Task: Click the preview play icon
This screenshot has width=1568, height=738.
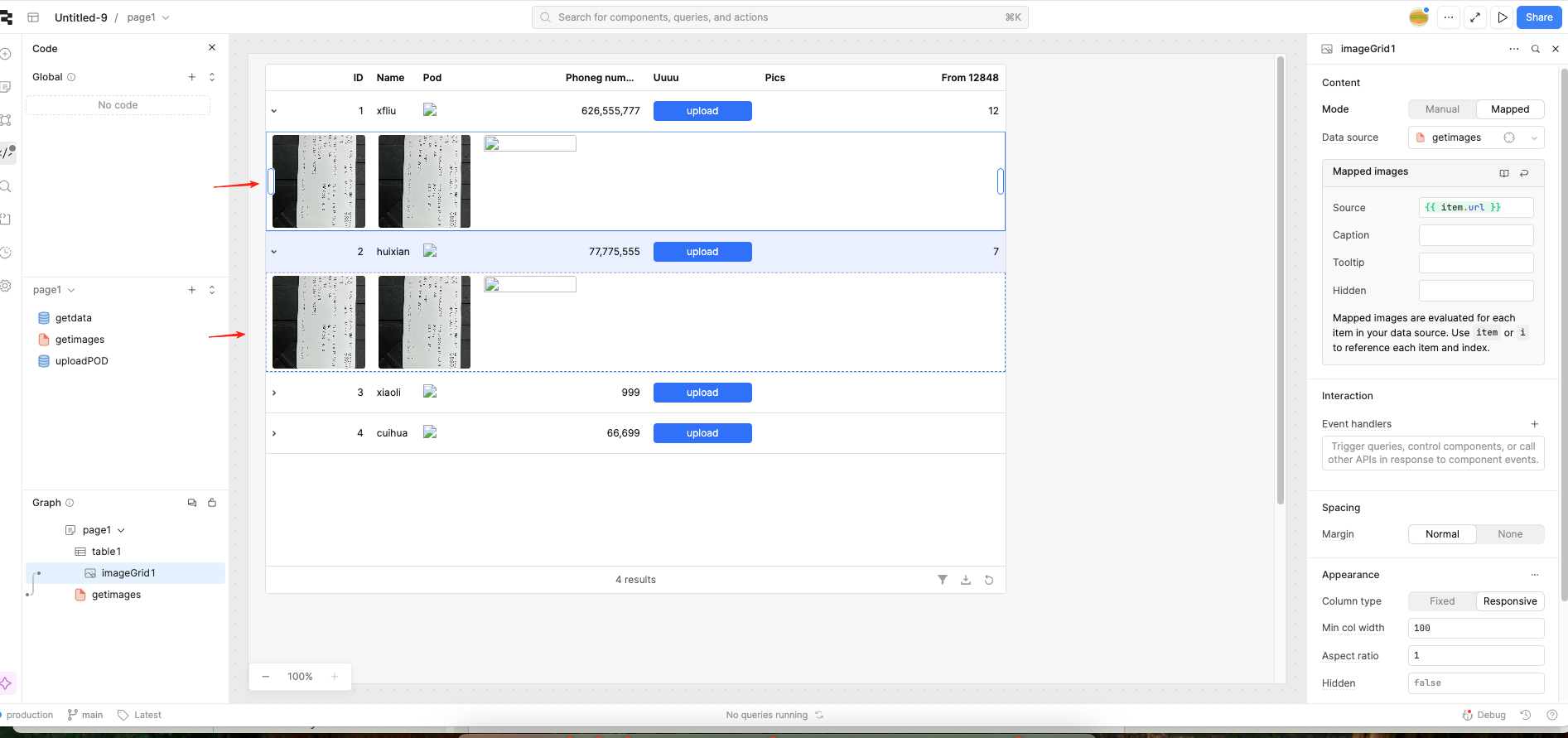Action: point(1502,17)
